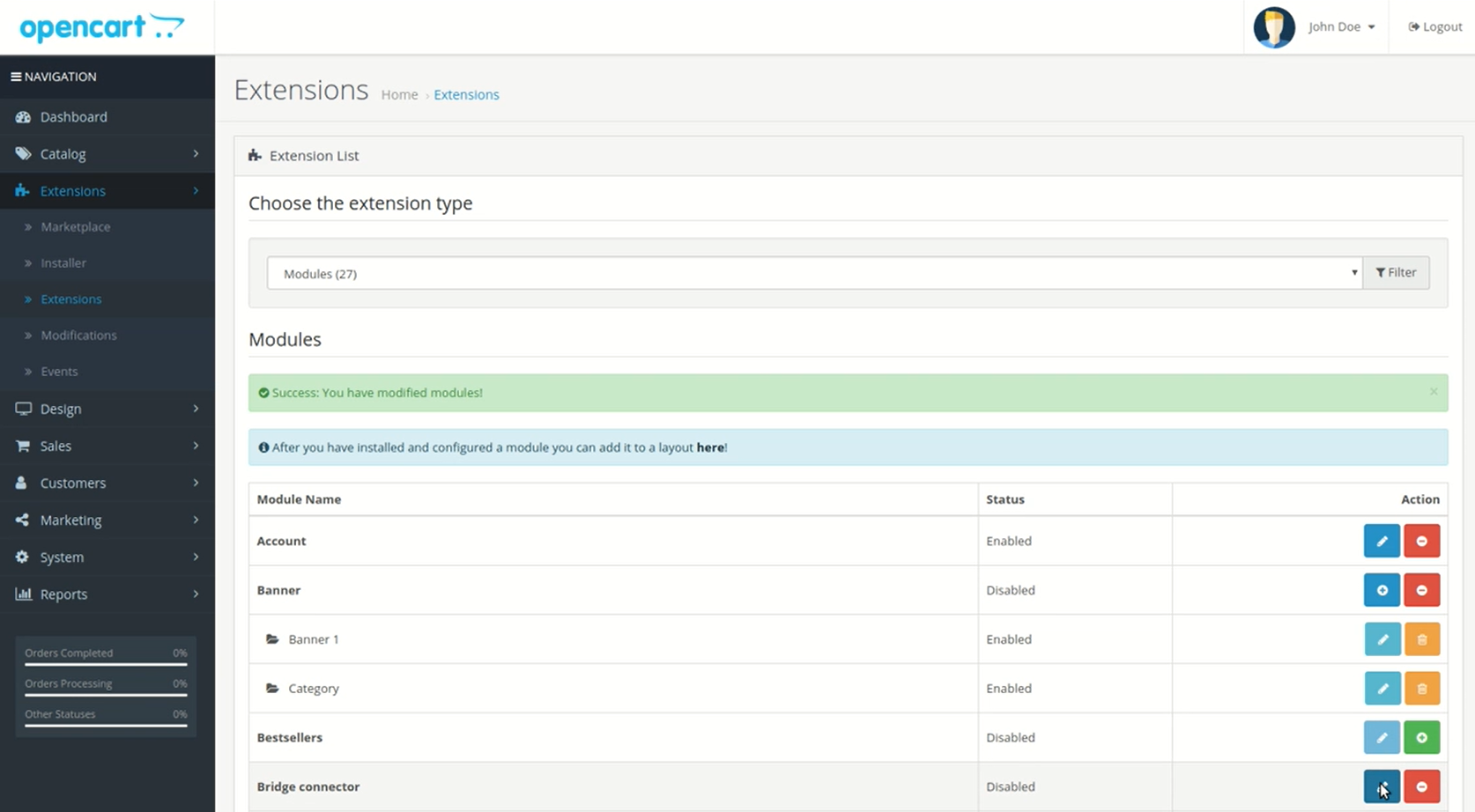Open Marketplace in the sidebar
This screenshot has width=1475, height=812.
[x=76, y=227]
